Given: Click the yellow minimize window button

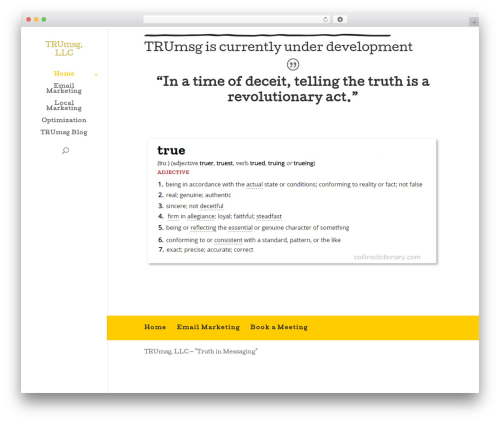Looking at the screenshot, I should (36, 19).
